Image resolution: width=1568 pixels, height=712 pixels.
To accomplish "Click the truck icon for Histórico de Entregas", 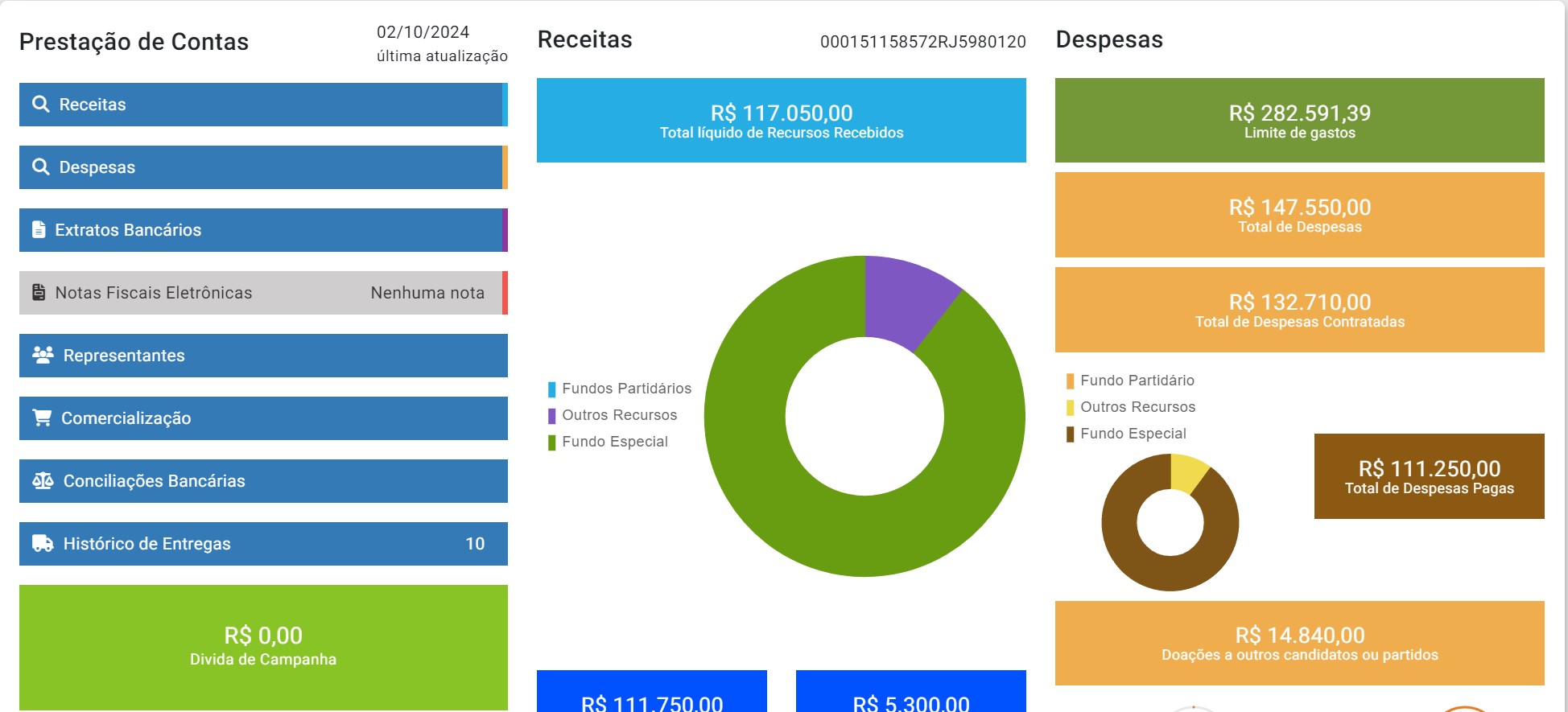I will (x=43, y=544).
